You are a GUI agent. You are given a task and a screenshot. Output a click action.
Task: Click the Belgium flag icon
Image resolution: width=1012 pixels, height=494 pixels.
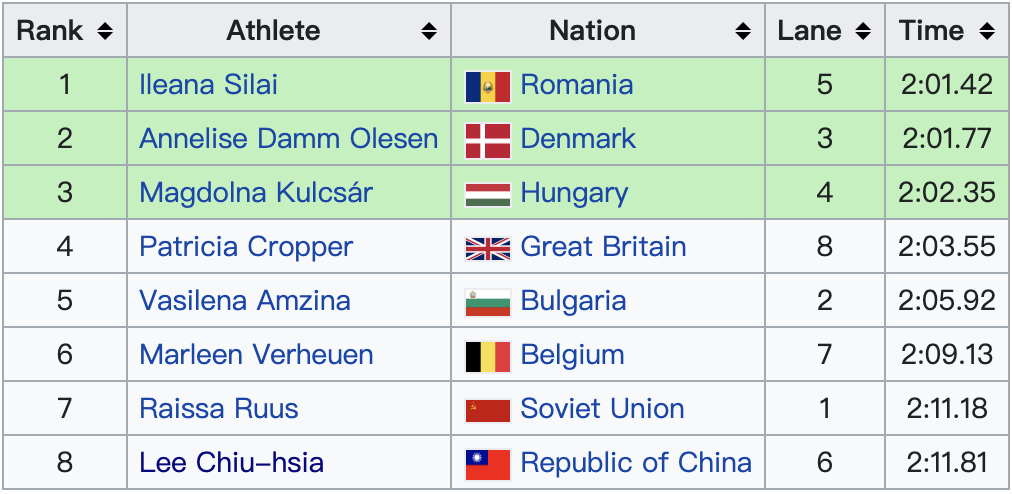[488, 355]
